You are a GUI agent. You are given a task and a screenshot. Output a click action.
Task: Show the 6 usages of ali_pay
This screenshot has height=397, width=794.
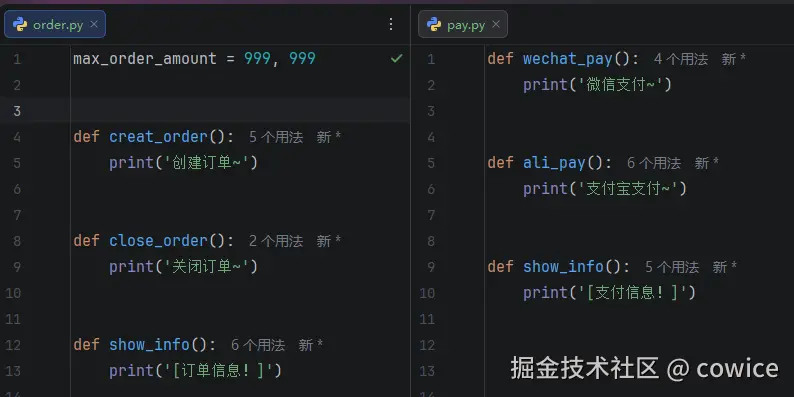pyautogui.click(x=654, y=163)
